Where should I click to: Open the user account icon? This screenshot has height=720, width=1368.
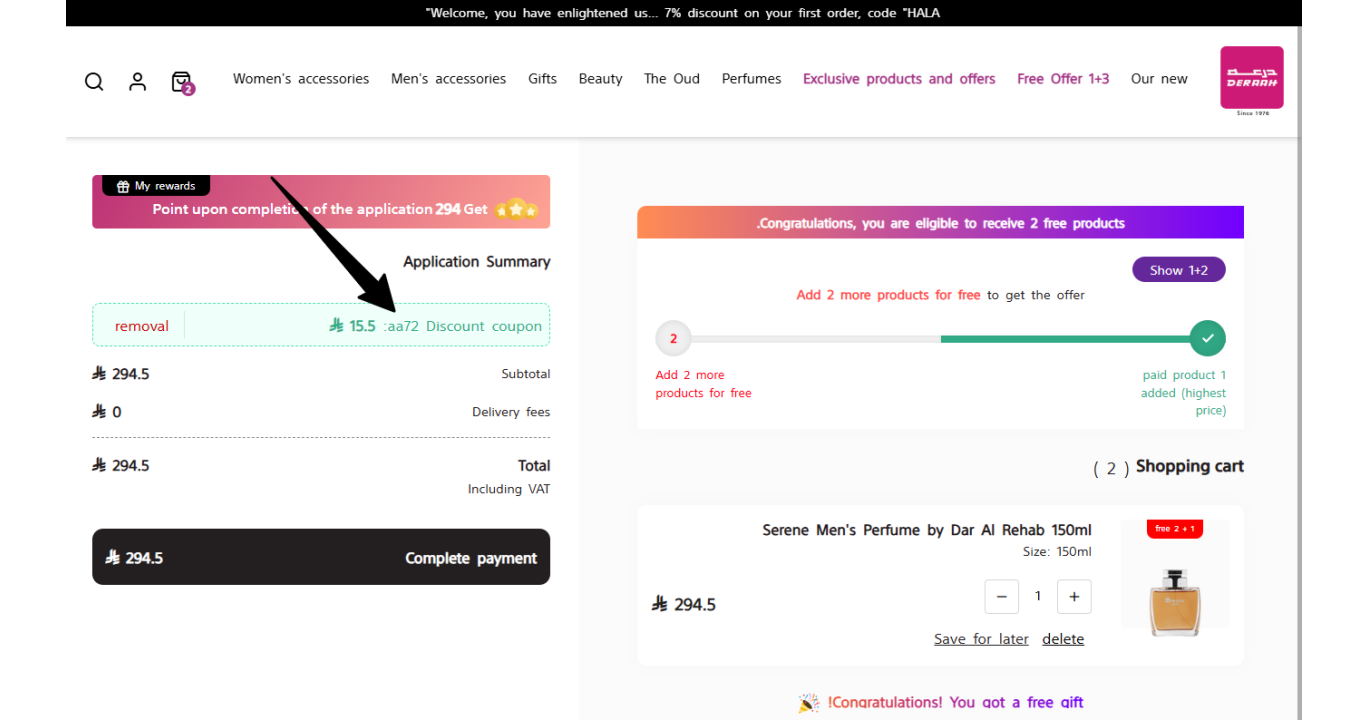click(138, 81)
